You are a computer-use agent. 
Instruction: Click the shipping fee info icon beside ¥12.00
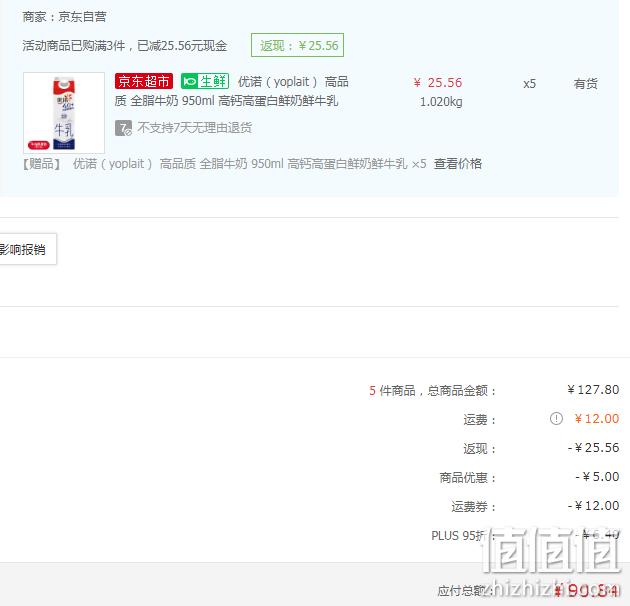556,419
